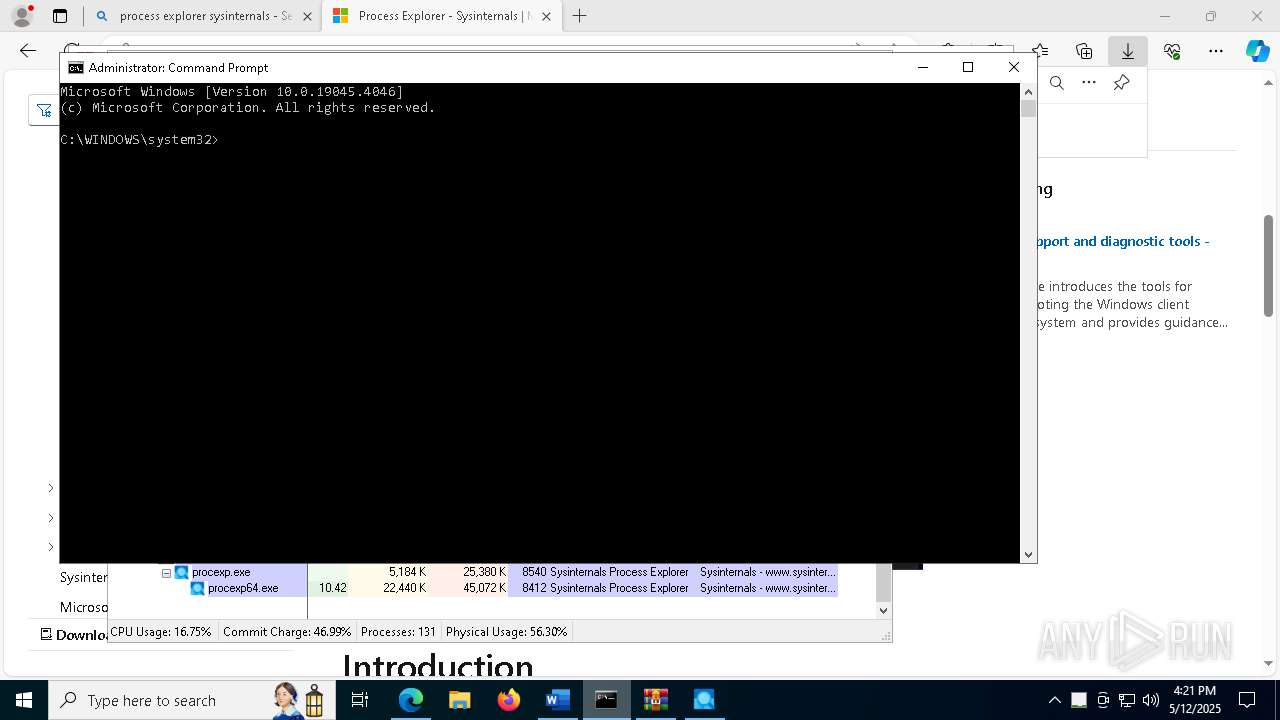Viewport: 1280px width, 720px height.
Task: Open File Explorer from taskbar
Action: pos(460,700)
